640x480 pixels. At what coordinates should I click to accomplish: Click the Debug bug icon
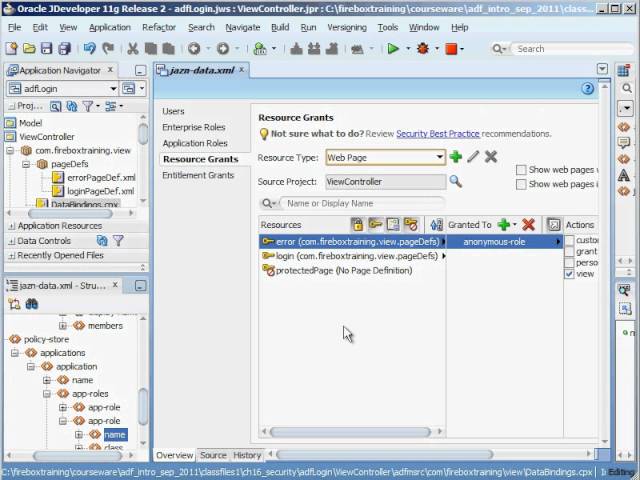click(x=423, y=49)
